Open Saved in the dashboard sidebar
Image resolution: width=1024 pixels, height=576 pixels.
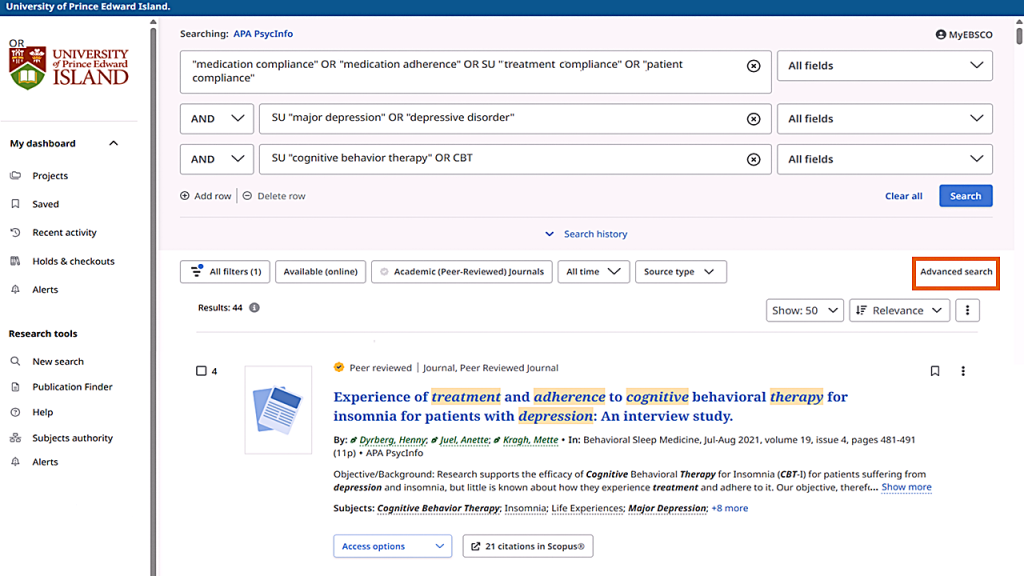(x=45, y=204)
